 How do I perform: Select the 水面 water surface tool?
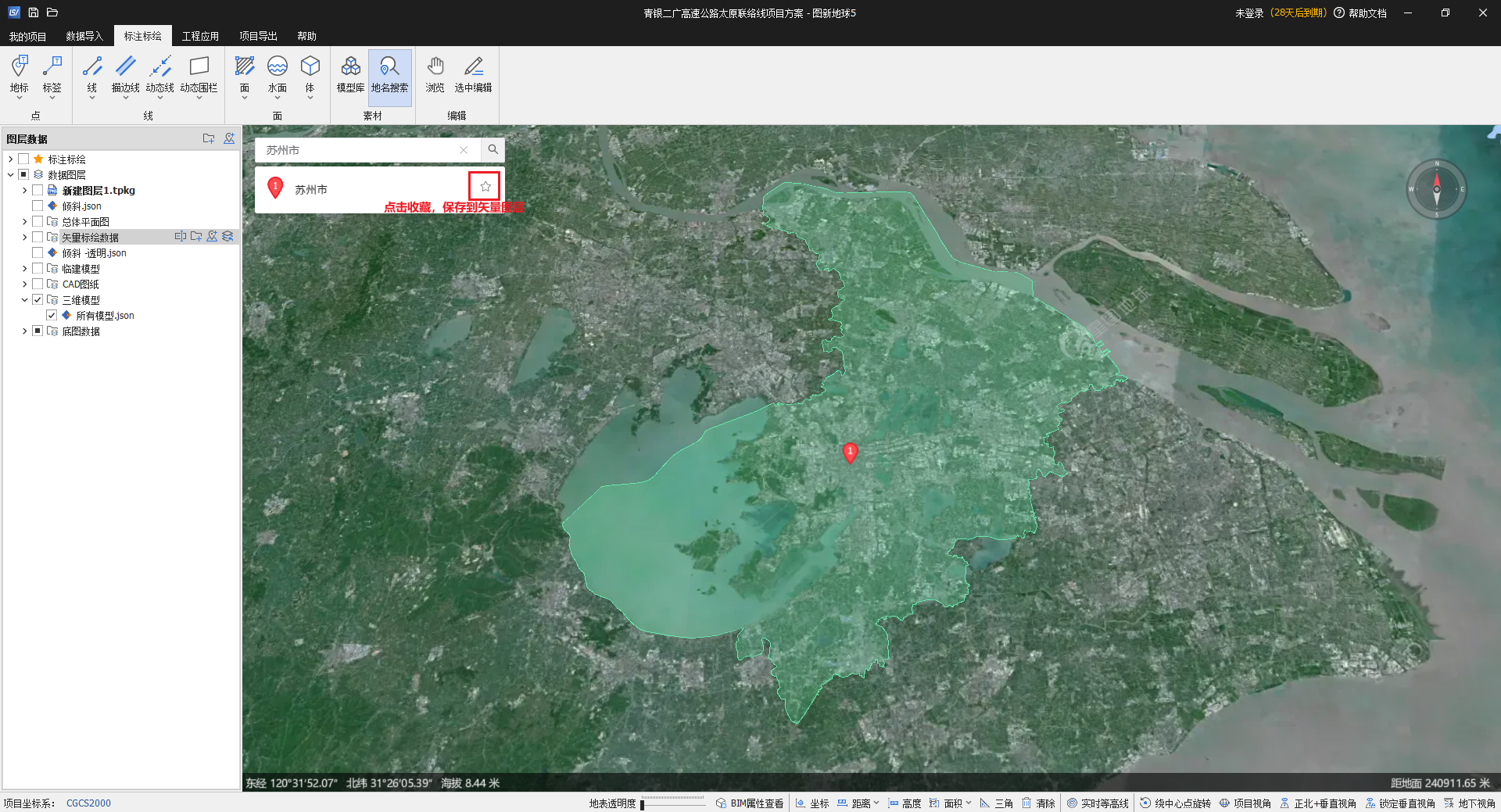coord(277,74)
